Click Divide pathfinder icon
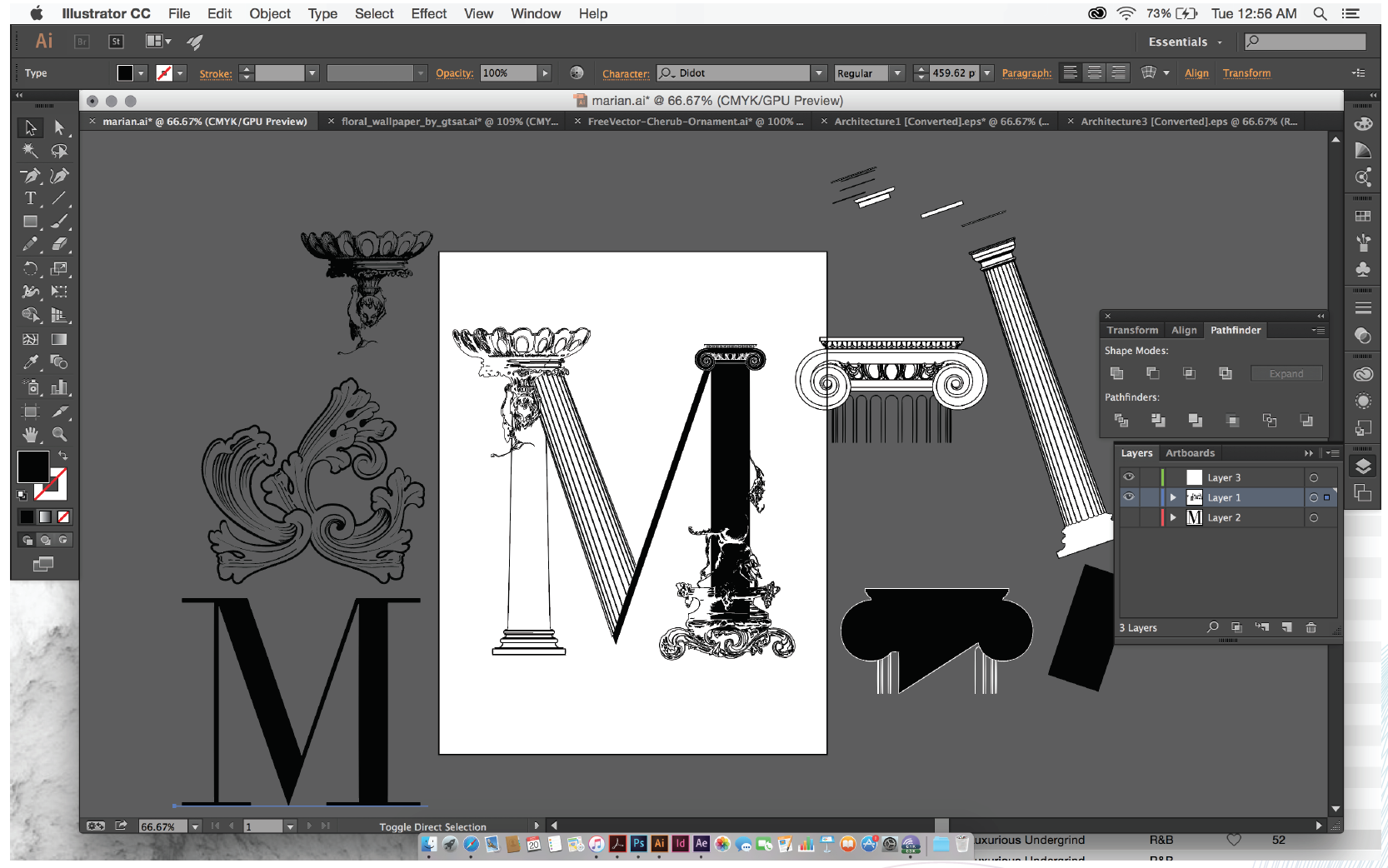The height and width of the screenshot is (868, 1388). [x=1121, y=421]
